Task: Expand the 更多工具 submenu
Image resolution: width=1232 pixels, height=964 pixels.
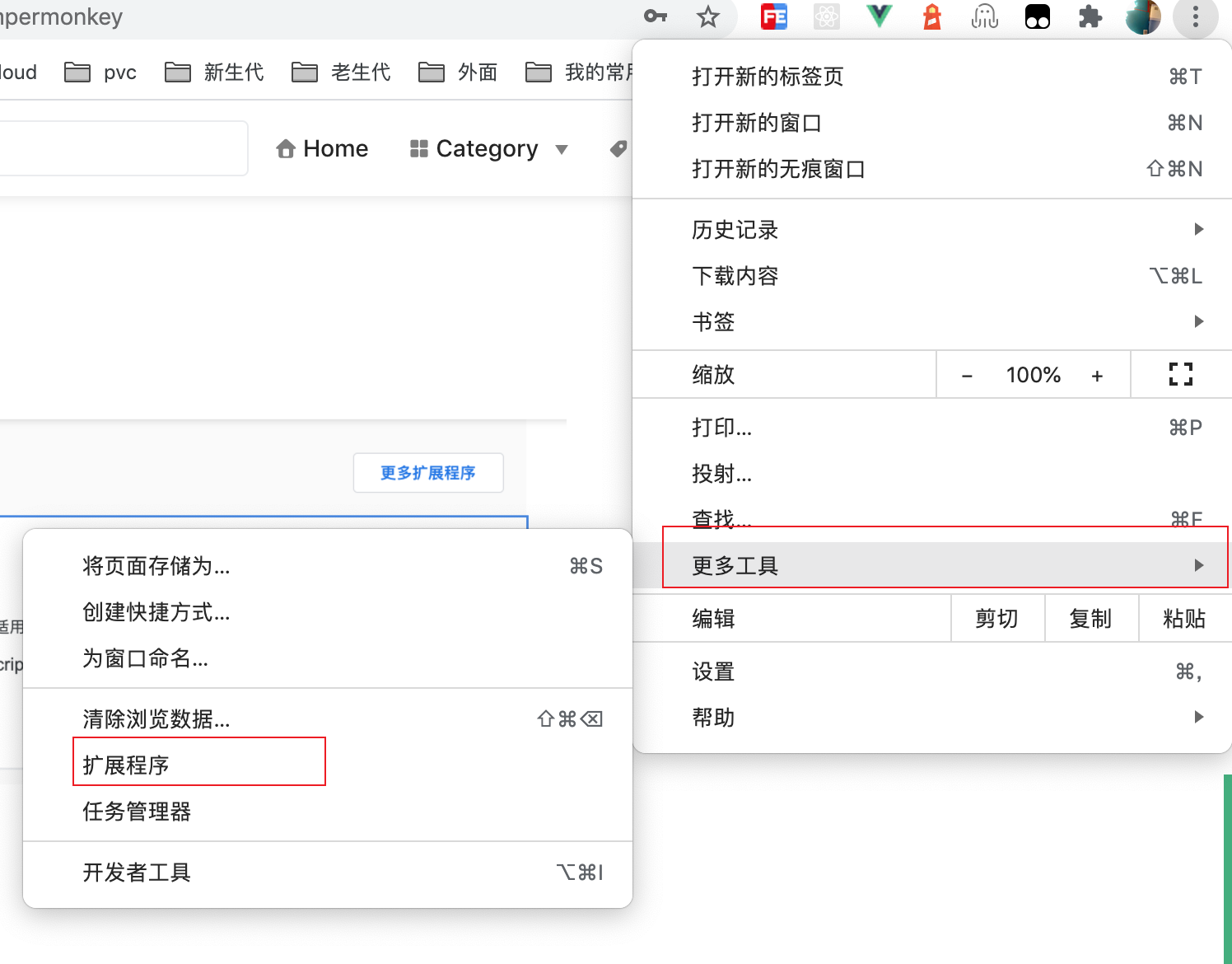Action: (932, 566)
